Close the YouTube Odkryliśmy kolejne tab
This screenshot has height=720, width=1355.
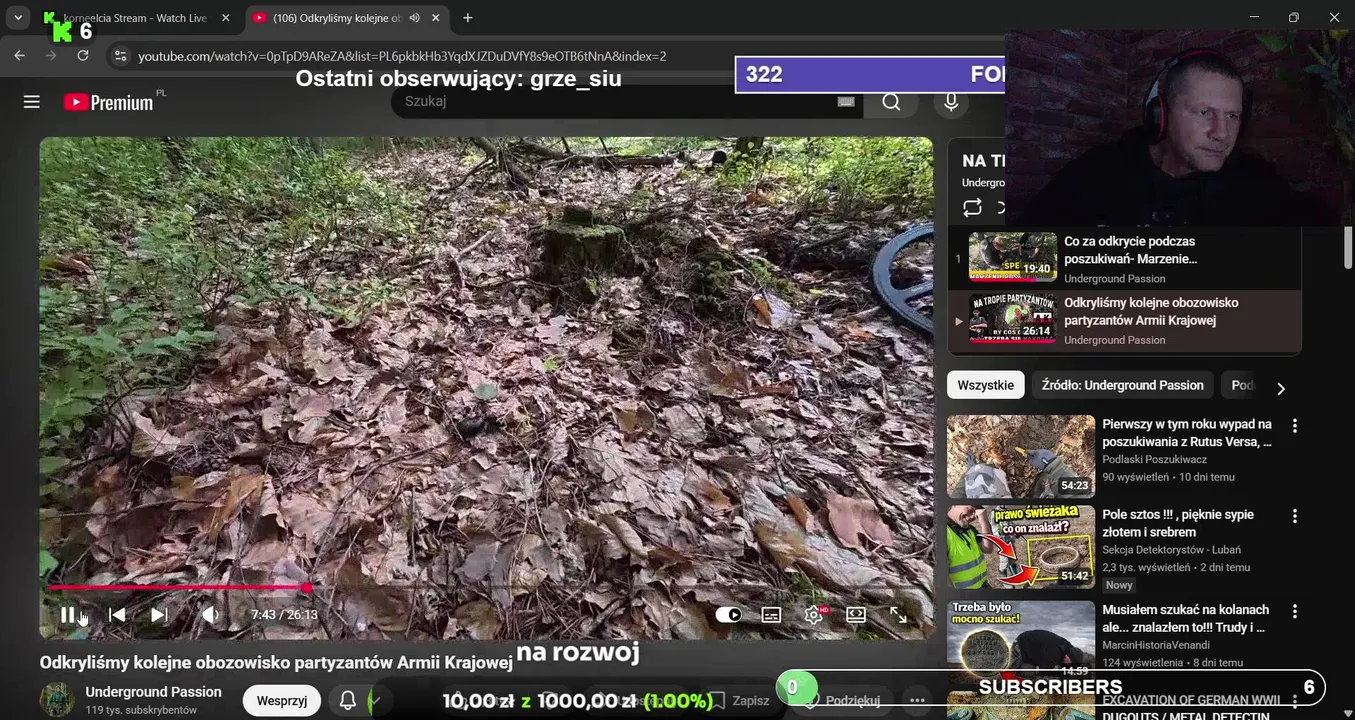pyautogui.click(x=437, y=18)
